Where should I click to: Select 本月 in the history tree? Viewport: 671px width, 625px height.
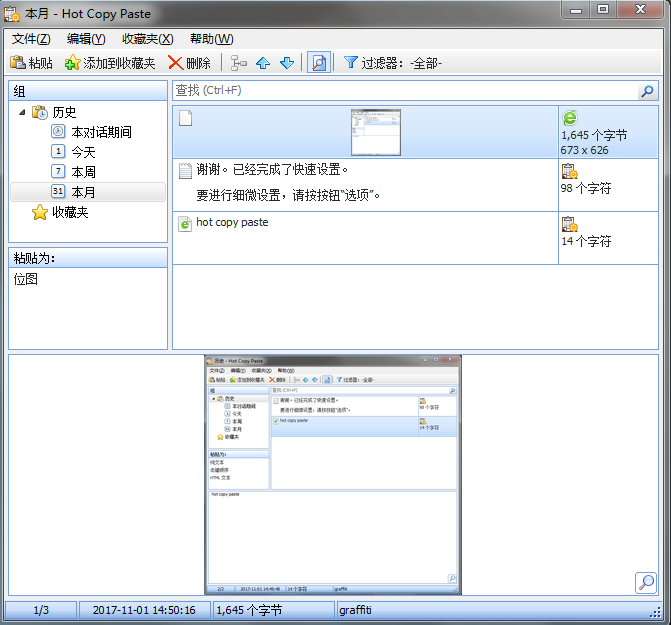click(x=88, y=192)
